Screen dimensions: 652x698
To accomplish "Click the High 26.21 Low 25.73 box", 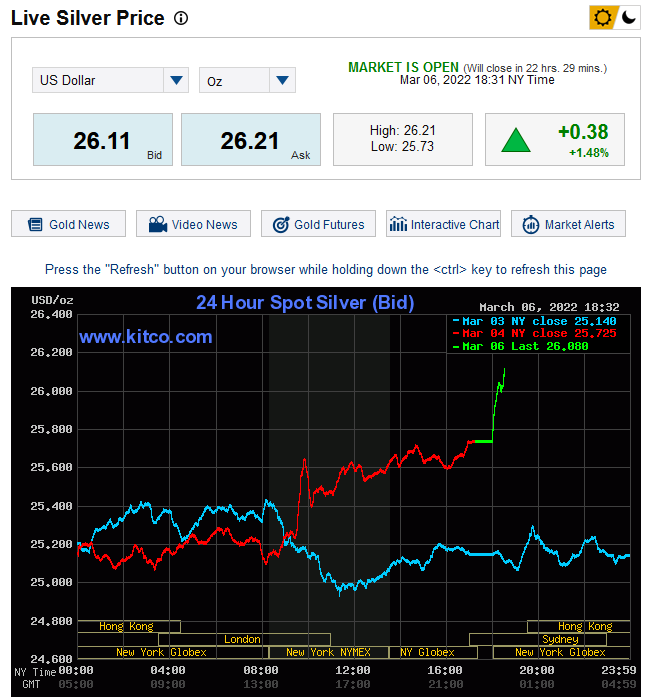I will [403, 140].
